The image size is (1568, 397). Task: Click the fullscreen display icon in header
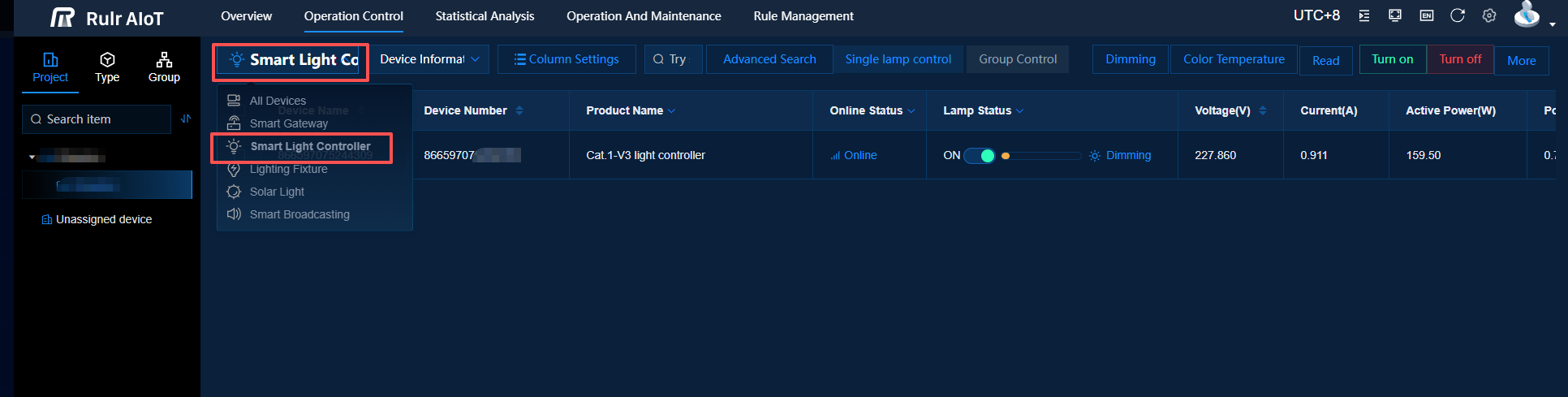[x=1395, y=15]
